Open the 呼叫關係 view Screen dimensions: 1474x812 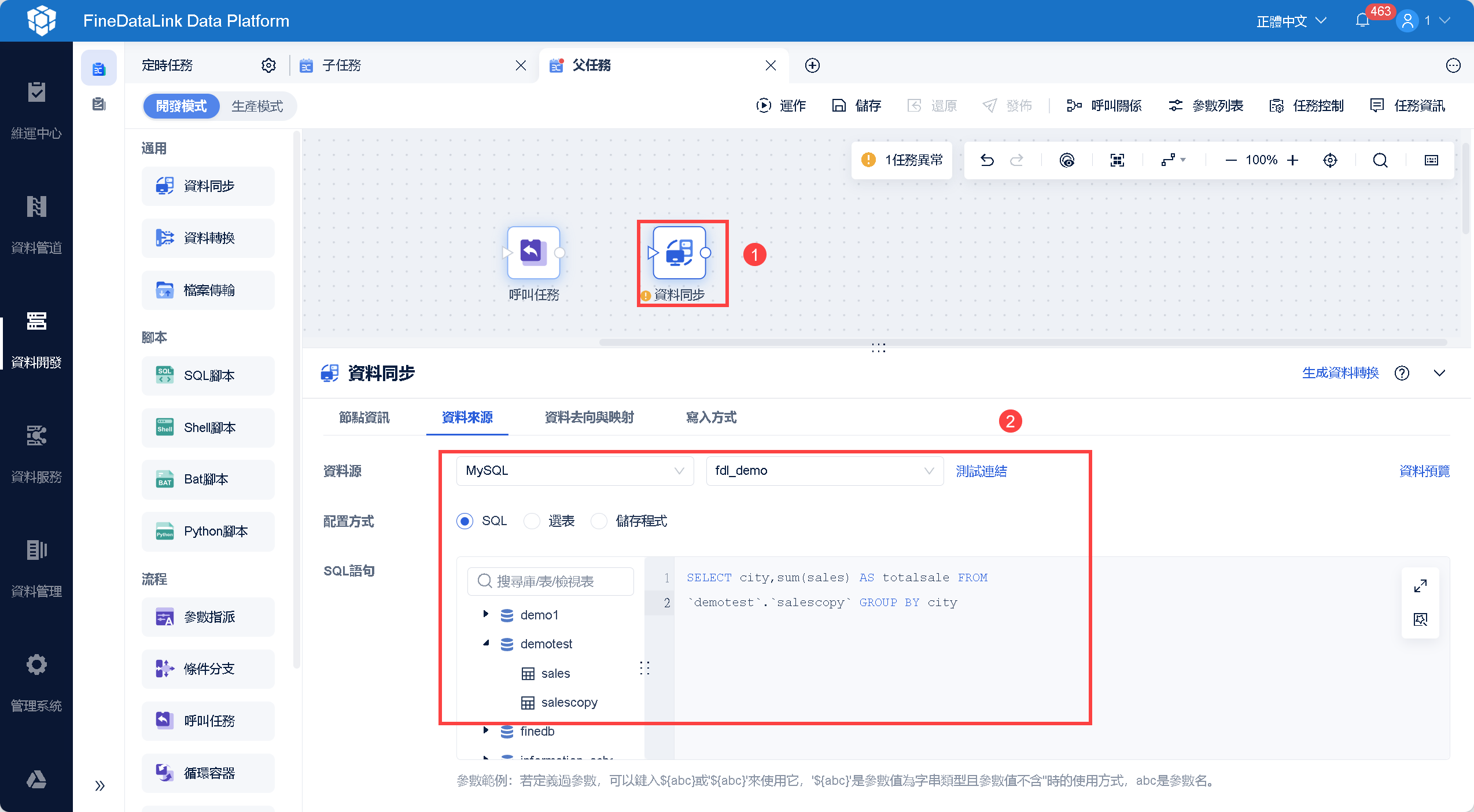[x=1104, y=106]
